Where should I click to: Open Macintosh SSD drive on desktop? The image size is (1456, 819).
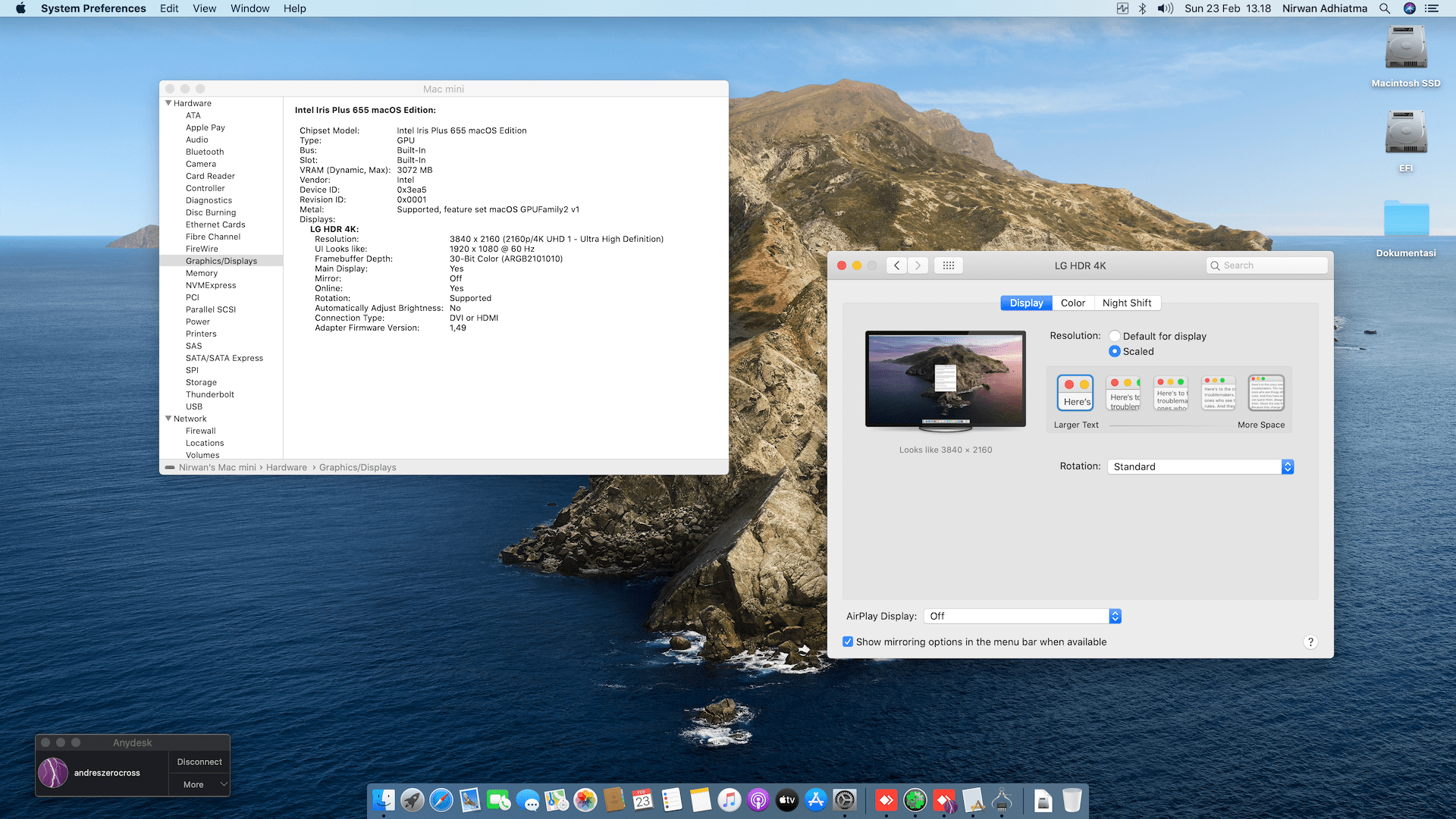[1406, 48]
